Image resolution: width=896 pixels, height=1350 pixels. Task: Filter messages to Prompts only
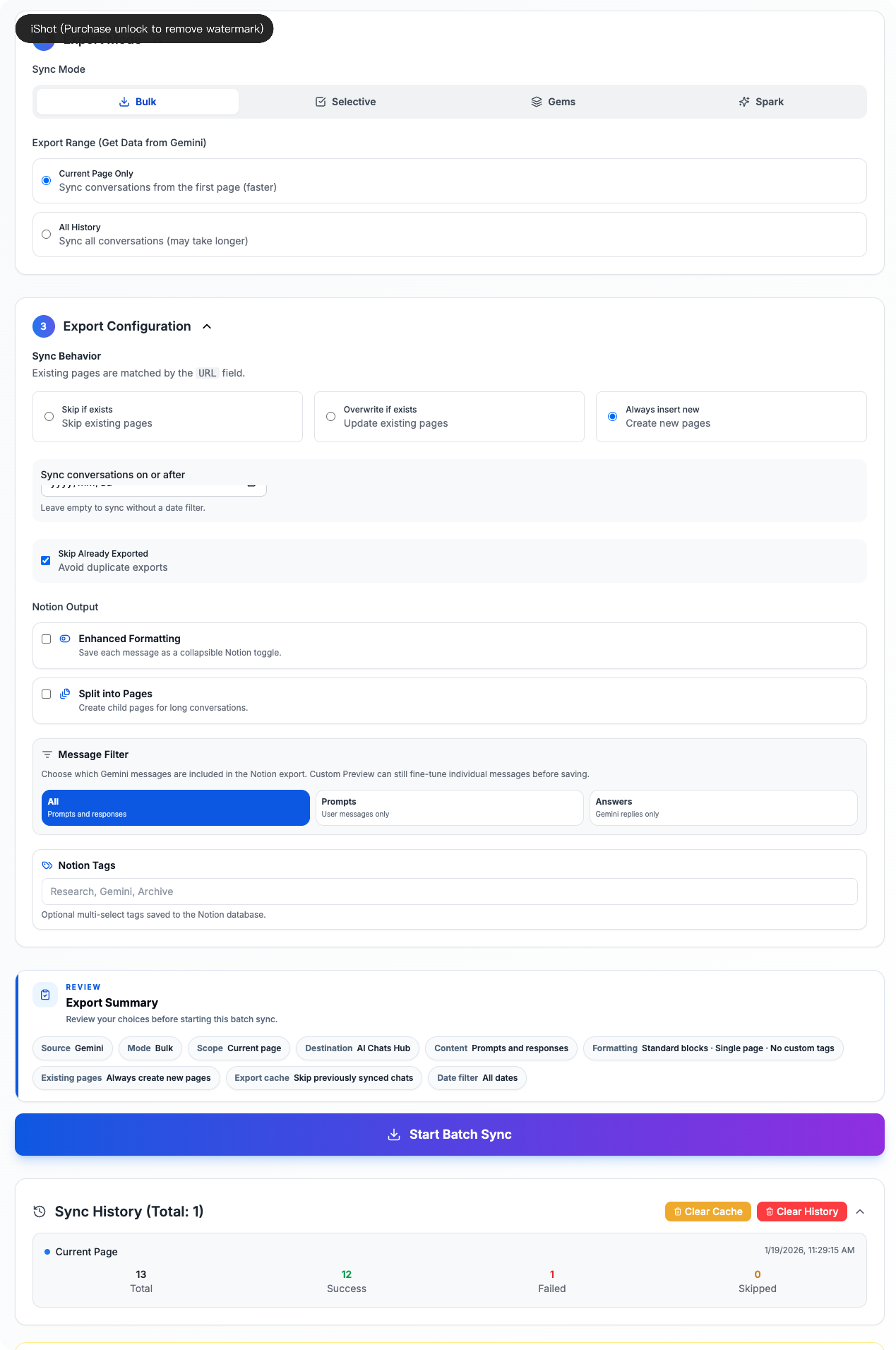coord(450,807)
